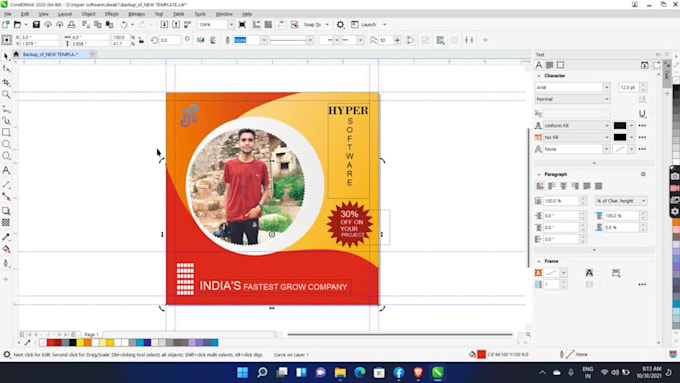Switch to the Page 1 tab
This screenshot has height=383, width=680.
click(91, 334)
